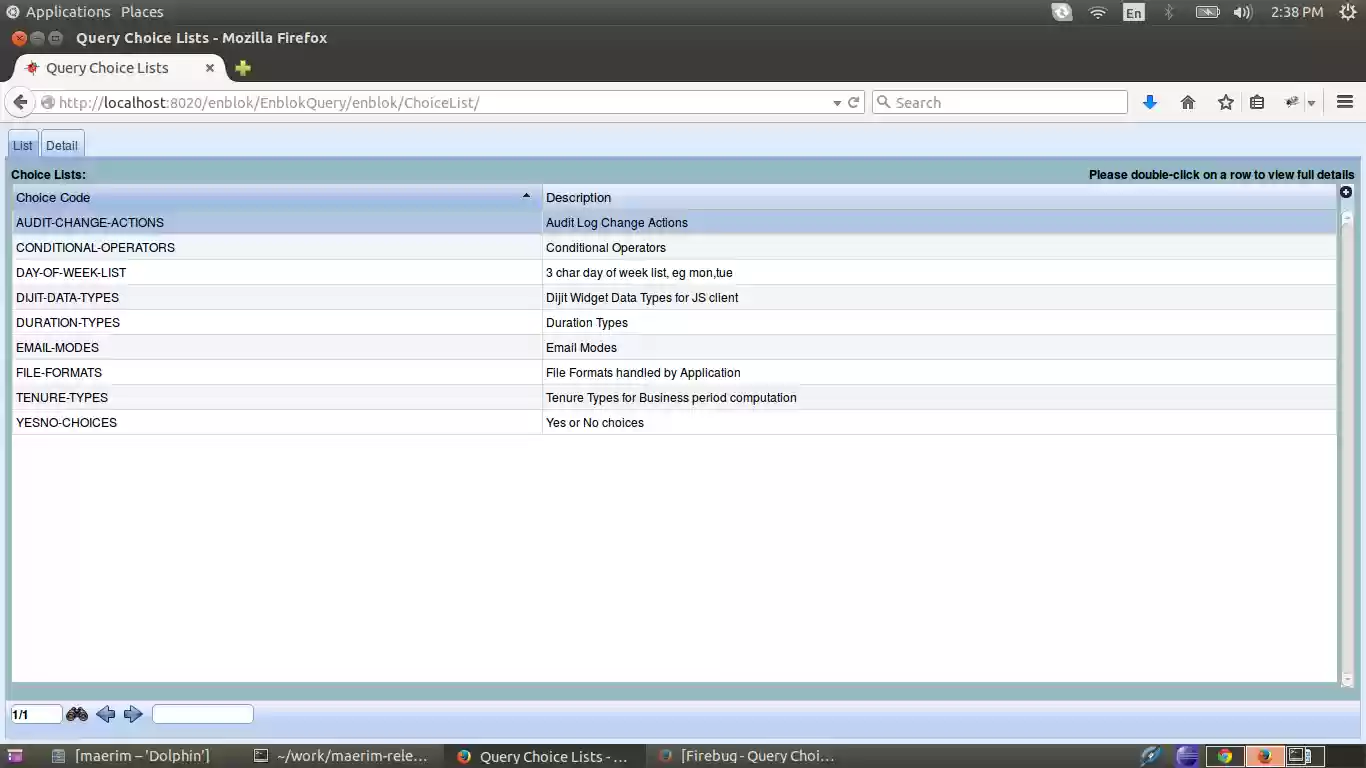Open the bookmarks toolbar chevron dropdown
The image size is (1366, 768).
pyautogui.click(x=1310, y=102)
